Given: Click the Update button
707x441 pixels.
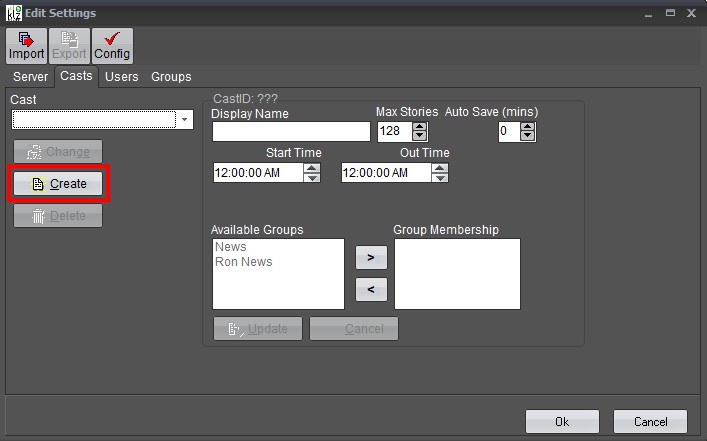Looking at the screenshot, I should point(258,329).
